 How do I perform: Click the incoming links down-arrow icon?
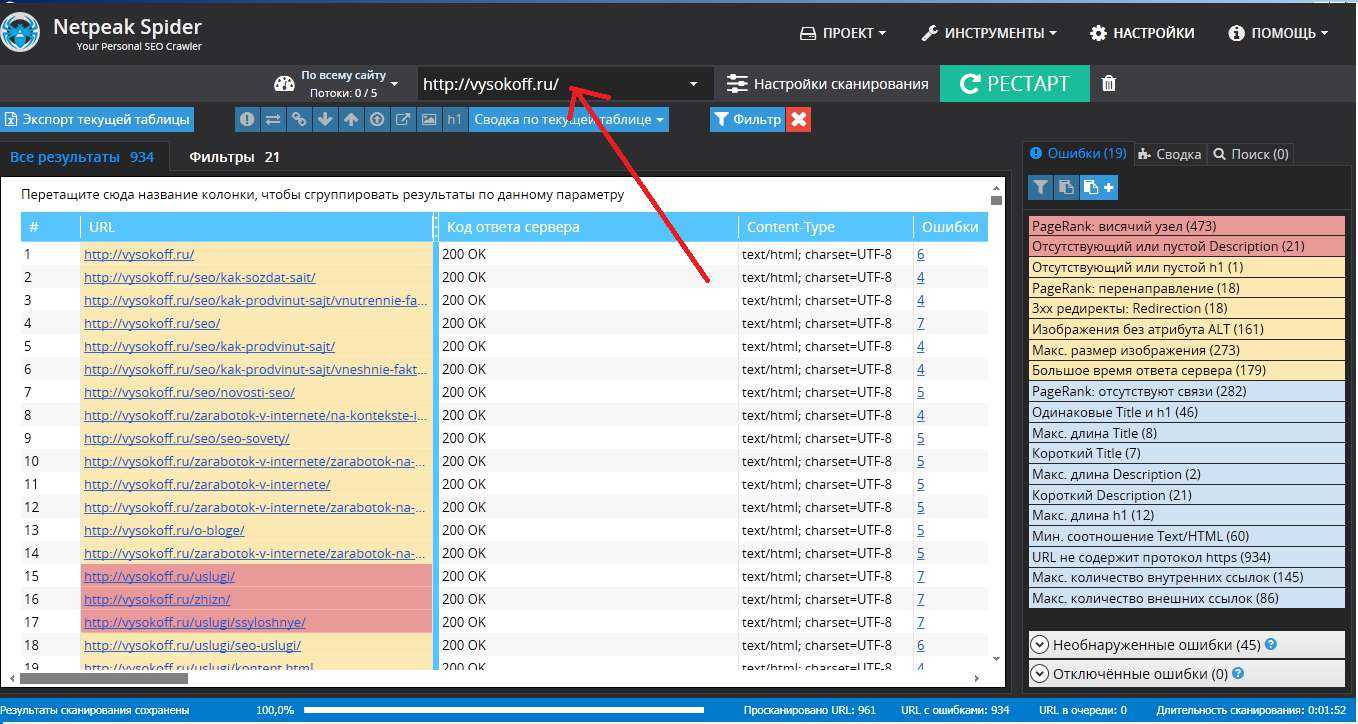pos(325,120)
